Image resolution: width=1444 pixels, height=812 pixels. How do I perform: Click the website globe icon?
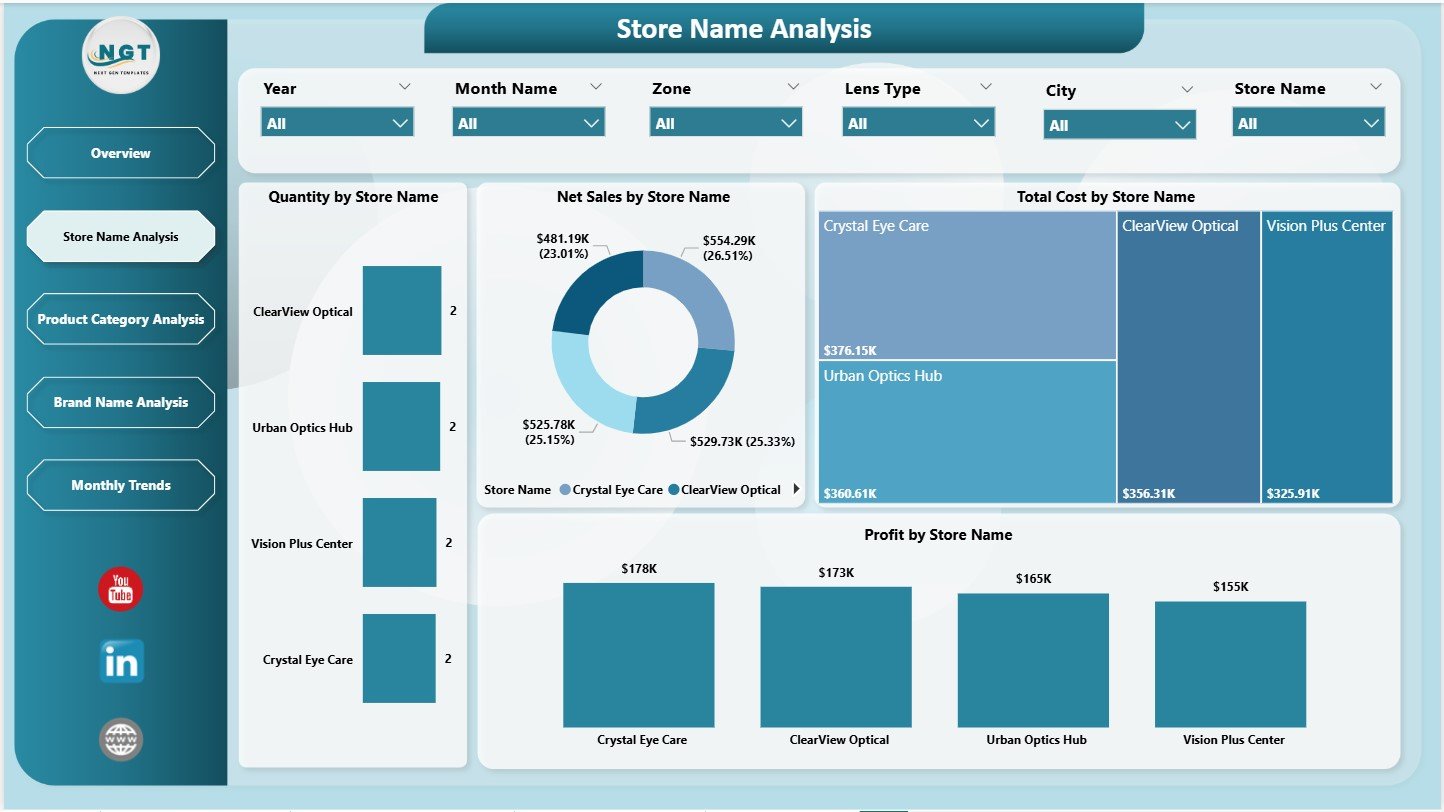point(119,740)
